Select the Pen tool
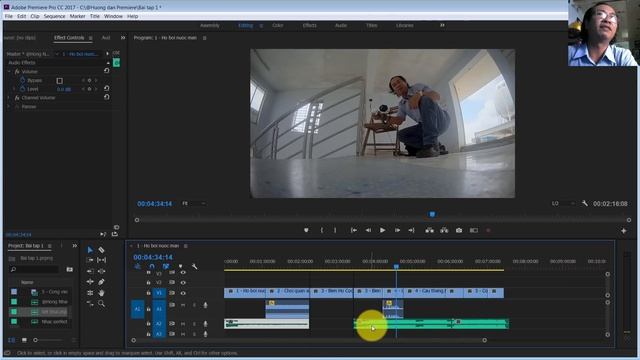 (x=101, y=282)
